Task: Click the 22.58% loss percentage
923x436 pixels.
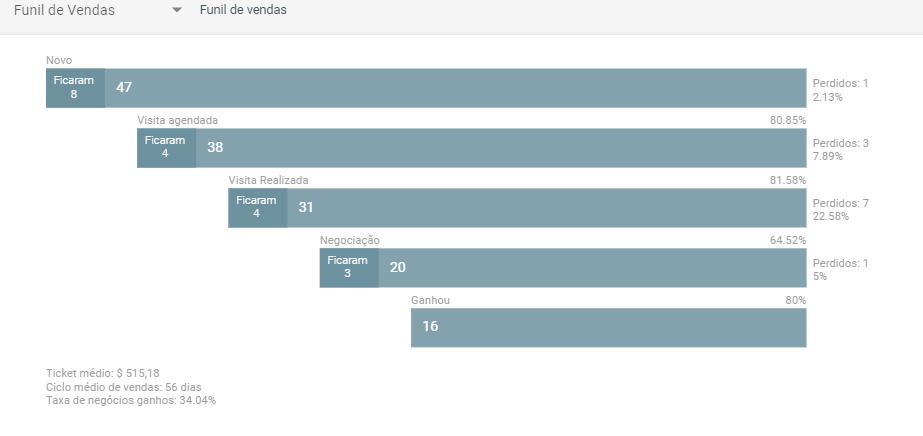Action: tap(831, 217)
